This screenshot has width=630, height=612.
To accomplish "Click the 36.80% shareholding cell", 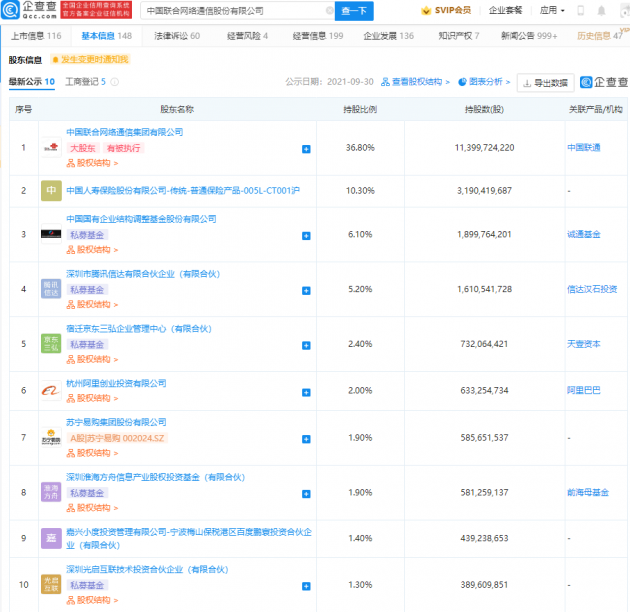I will tap(360, 147).
